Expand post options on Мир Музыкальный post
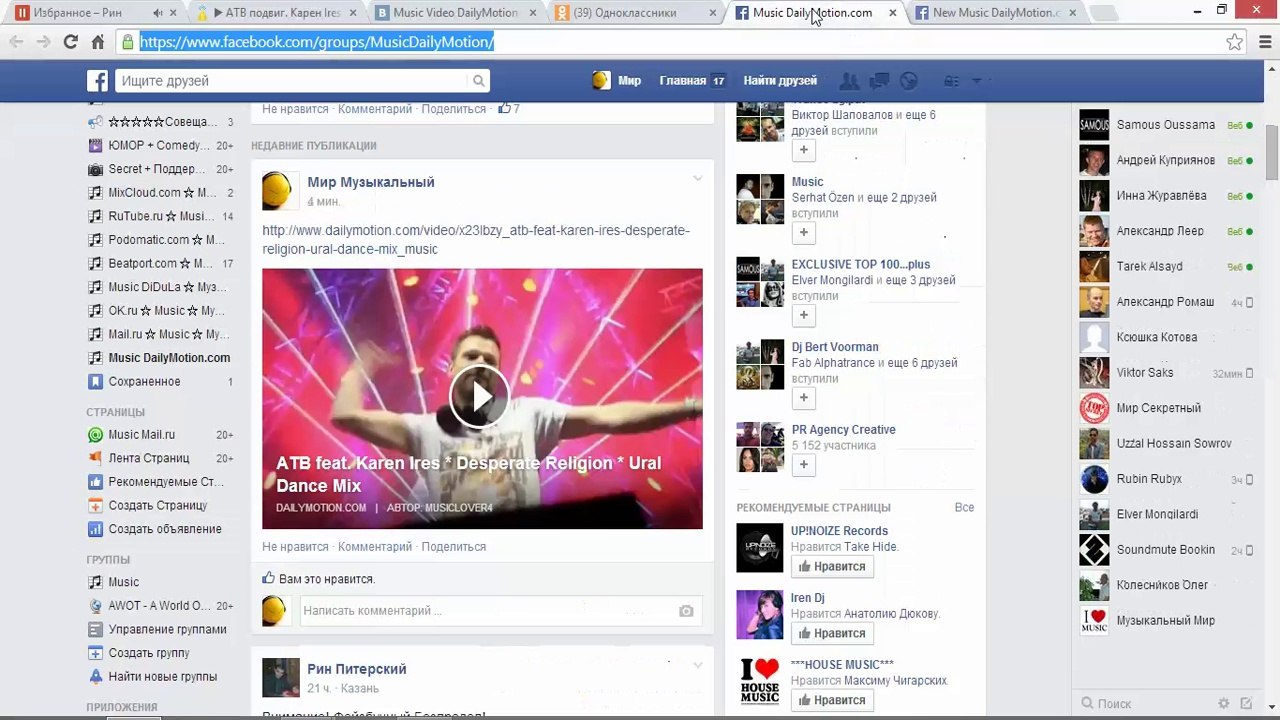Viewport: 1280px width, 720px height. (697, 179)
